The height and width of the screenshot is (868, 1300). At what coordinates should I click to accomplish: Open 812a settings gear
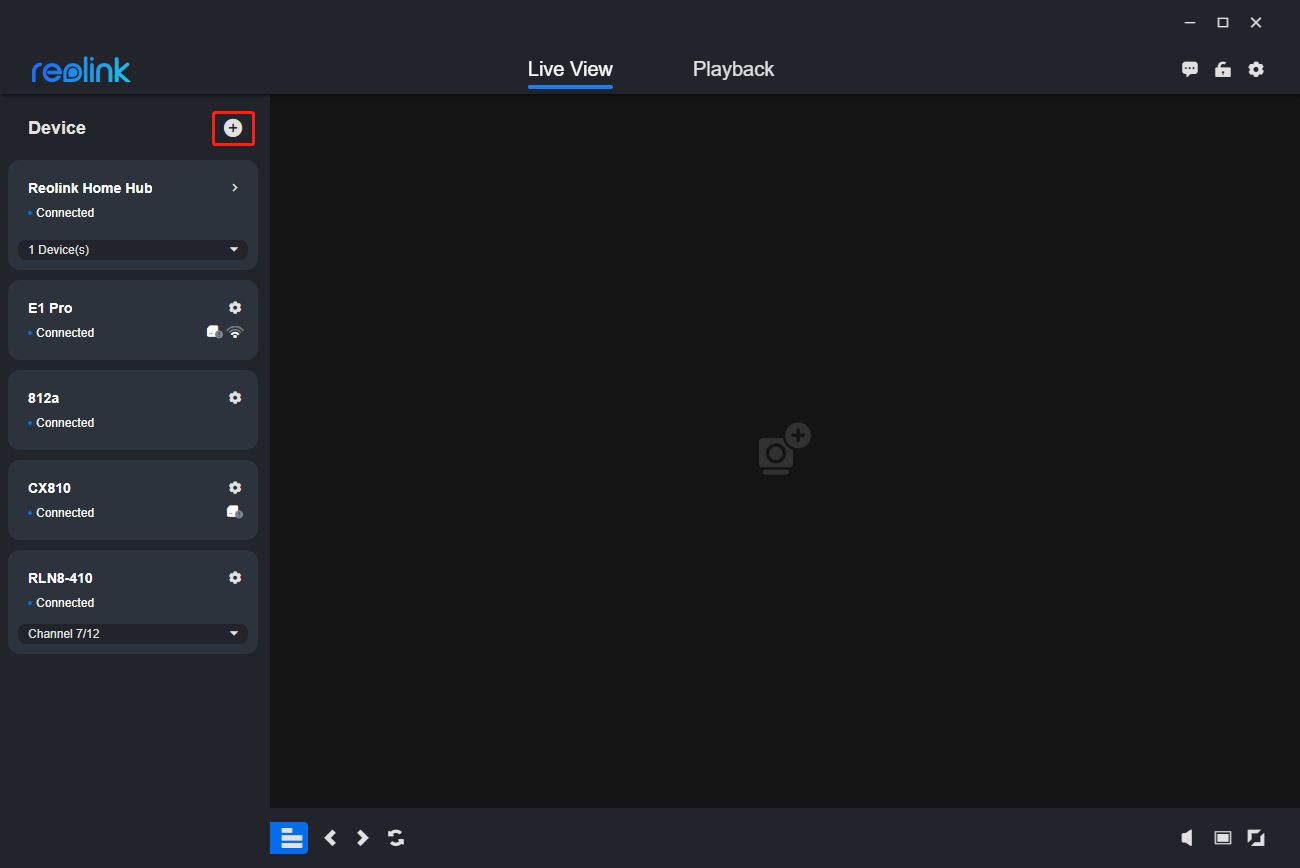235,398
